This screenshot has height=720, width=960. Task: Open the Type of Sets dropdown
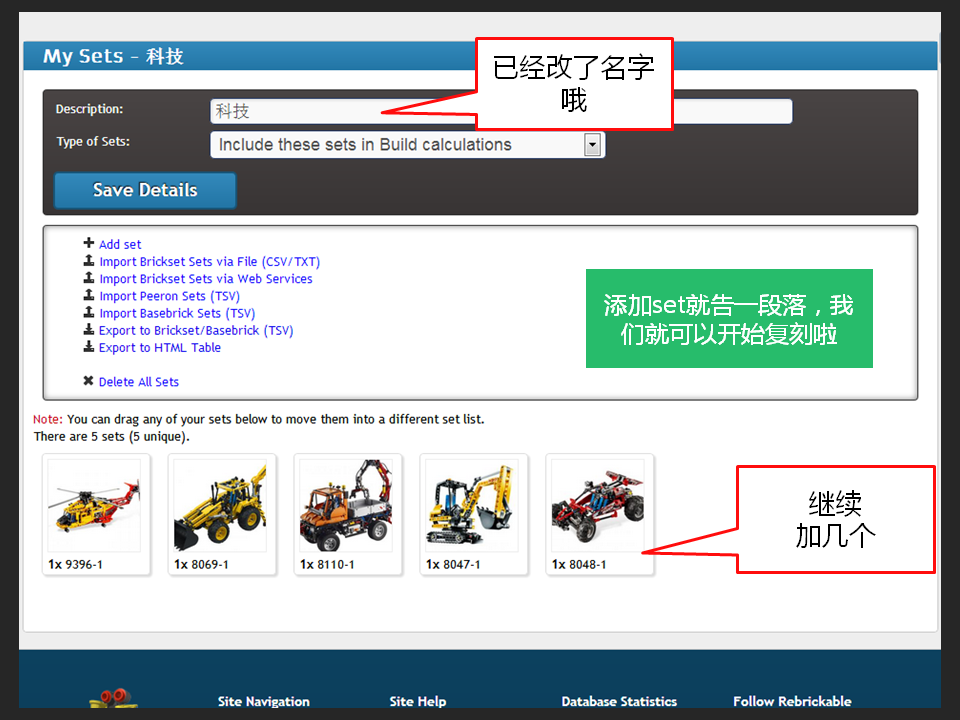407,144
